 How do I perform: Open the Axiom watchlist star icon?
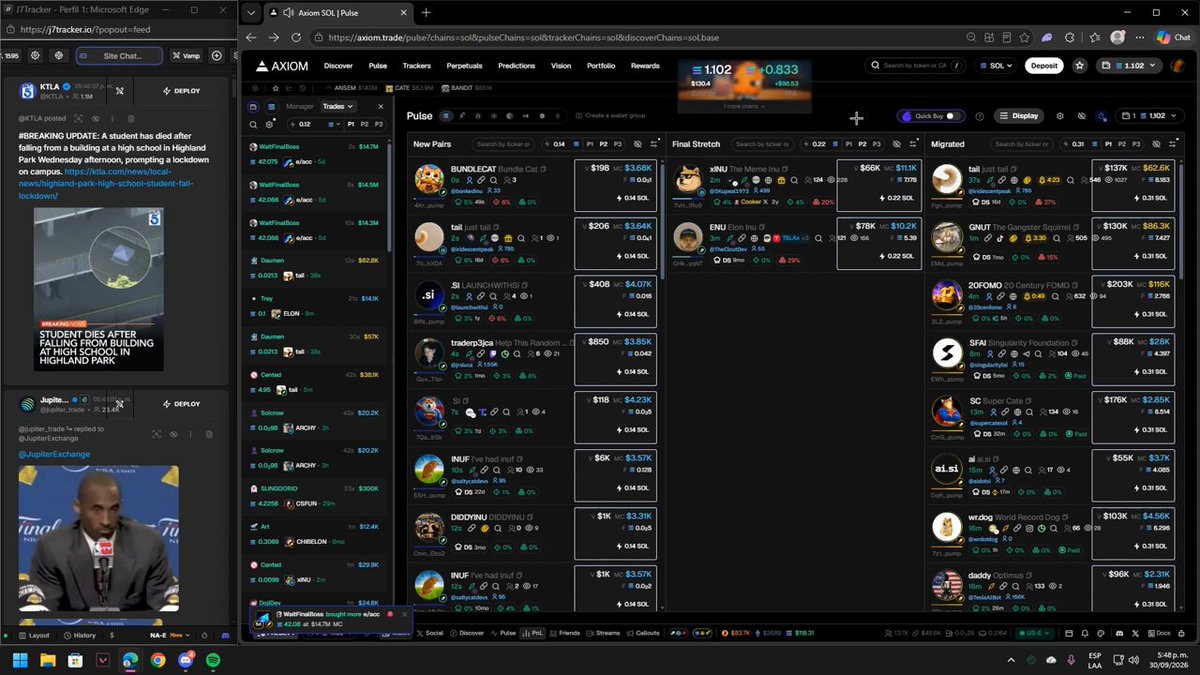pyautogui.click(x=1080, y=65)
